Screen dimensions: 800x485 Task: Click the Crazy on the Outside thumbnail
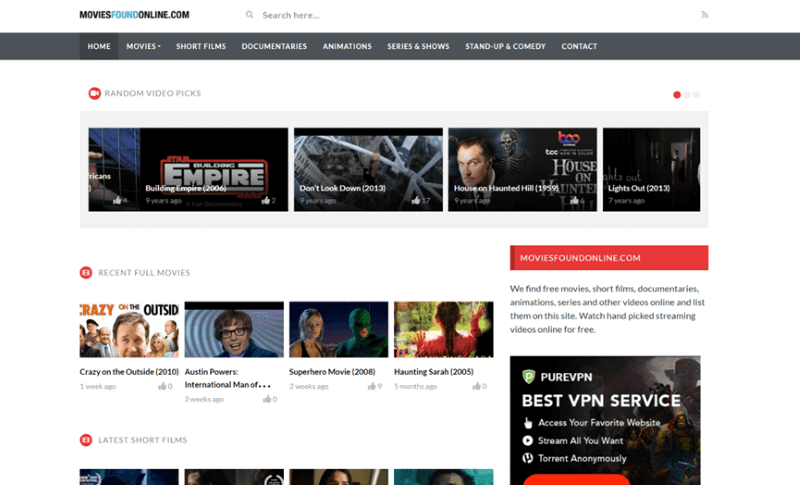129,329
